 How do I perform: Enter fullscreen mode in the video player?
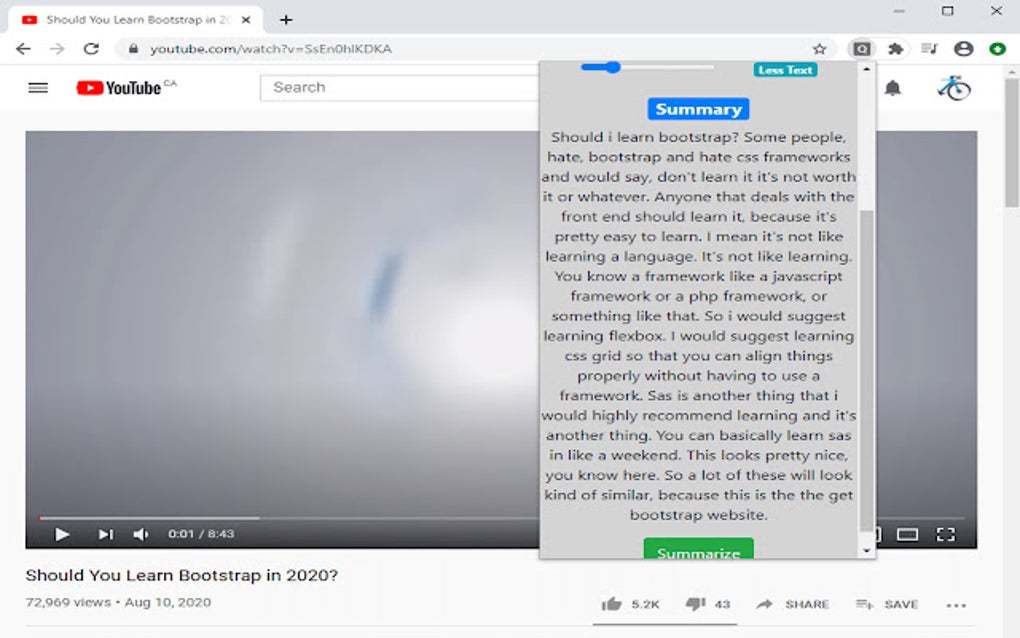coord(945,534)
